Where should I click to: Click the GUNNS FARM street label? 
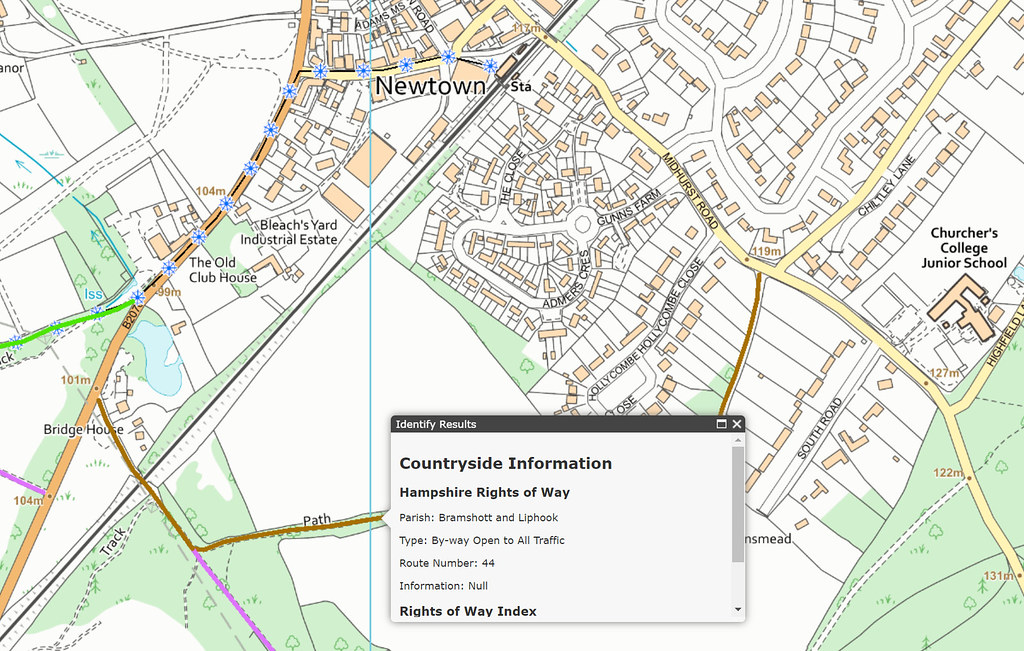tap(628, 208)
